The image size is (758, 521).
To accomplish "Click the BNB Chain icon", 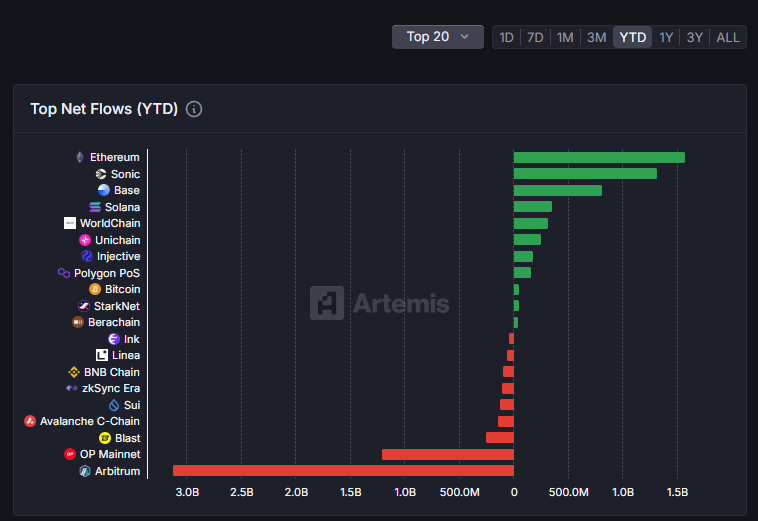I will click(x=74, y=372).
